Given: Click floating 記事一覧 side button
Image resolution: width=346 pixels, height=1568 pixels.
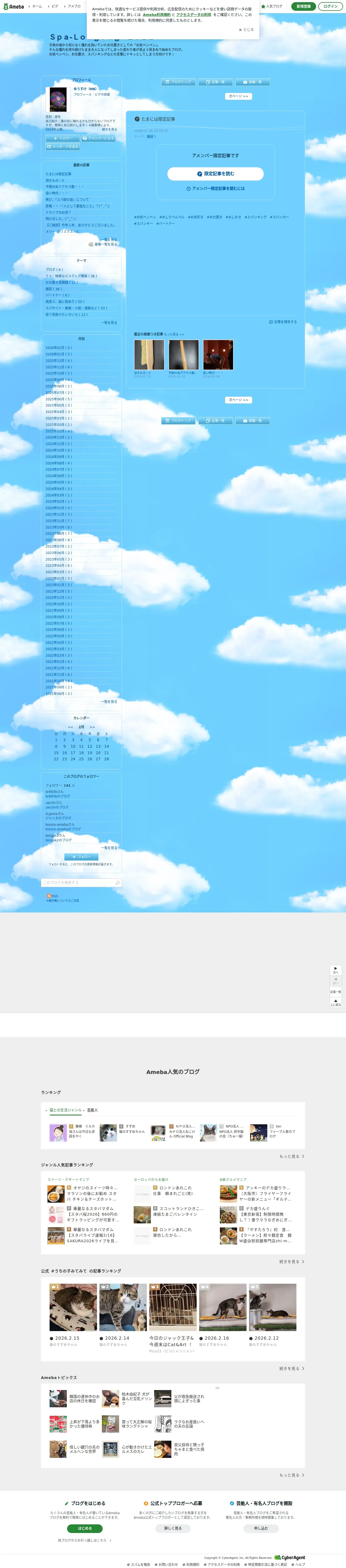Looking at the screenshot, I should coord(336,992).
